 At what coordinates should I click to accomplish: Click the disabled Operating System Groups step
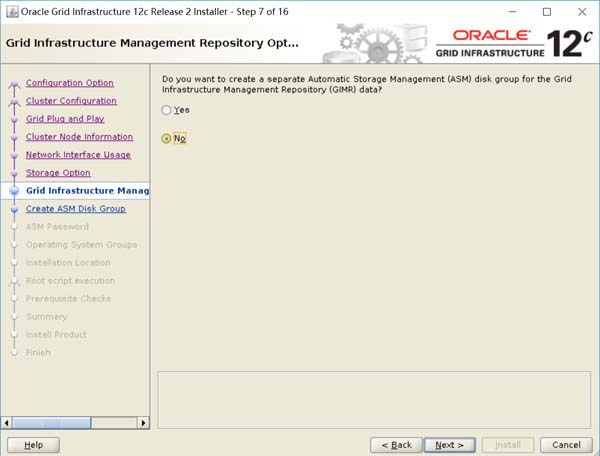tap(82, 244)
